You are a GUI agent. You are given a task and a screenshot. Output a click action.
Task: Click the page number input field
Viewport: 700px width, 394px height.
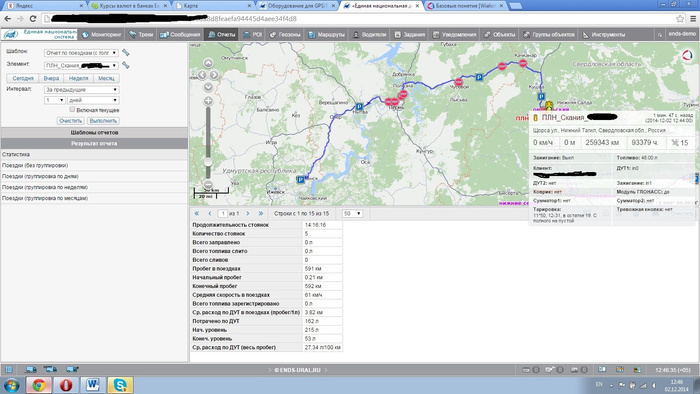[223, 214]
